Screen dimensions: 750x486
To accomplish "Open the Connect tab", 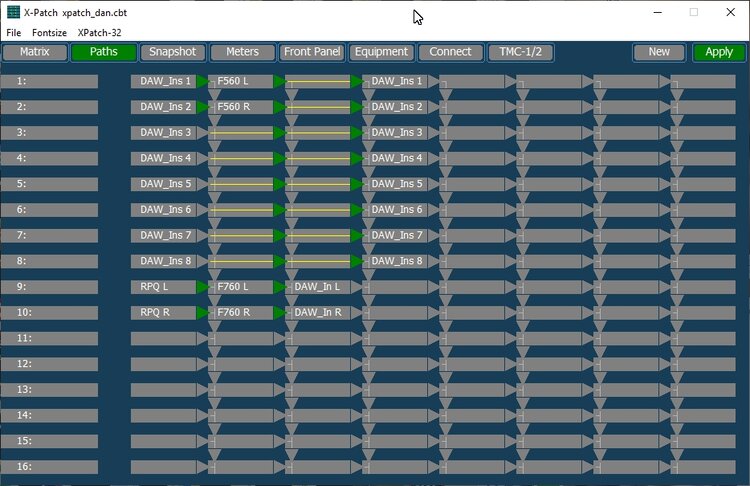I will click(x=451, y=52).
